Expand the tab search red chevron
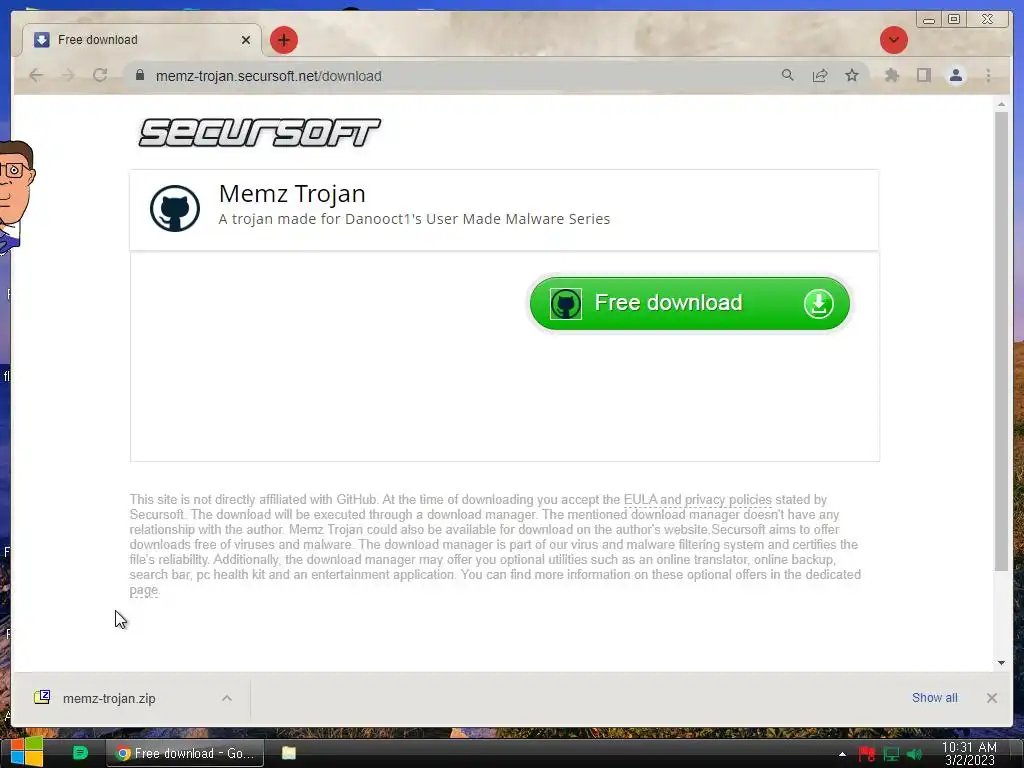 point(893,40)
